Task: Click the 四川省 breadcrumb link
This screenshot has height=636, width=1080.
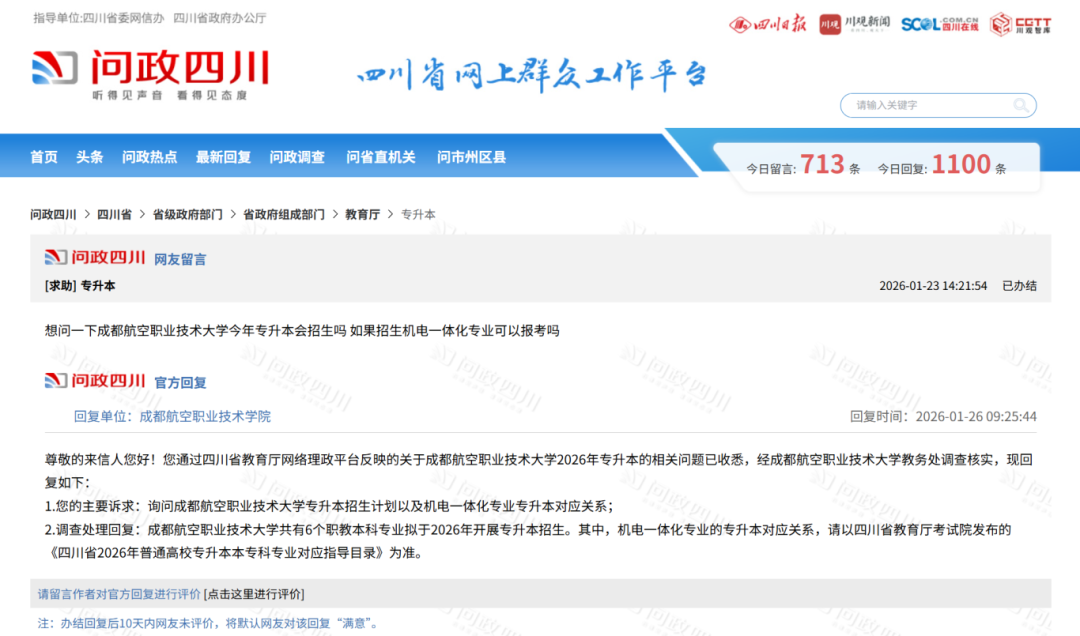Action: tap(114, 214)
